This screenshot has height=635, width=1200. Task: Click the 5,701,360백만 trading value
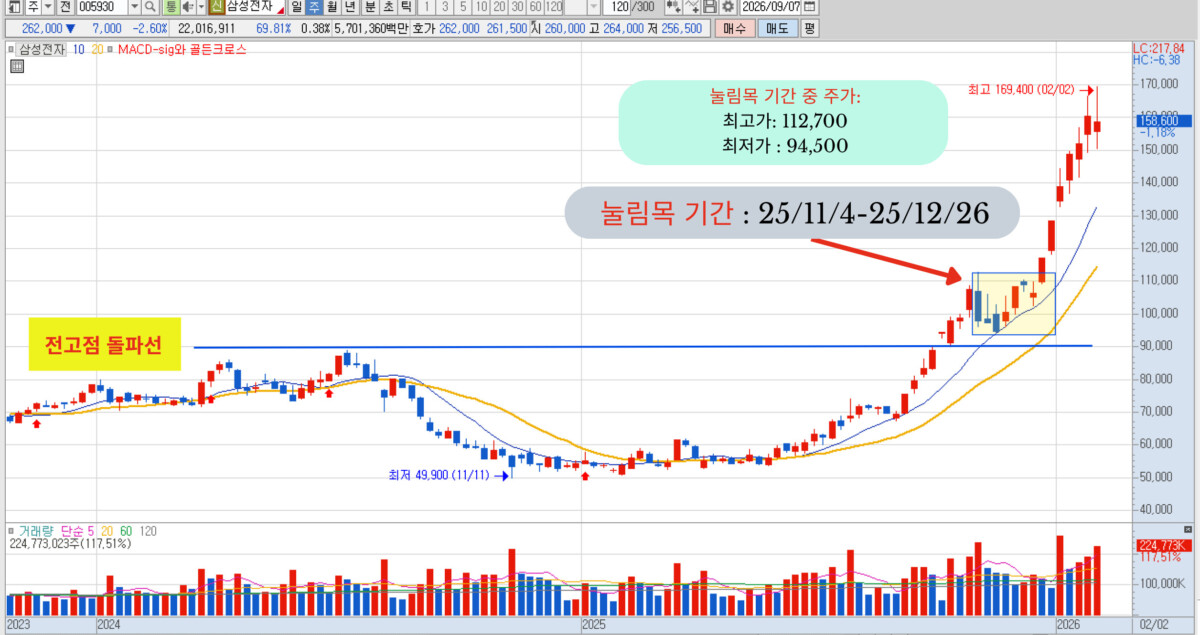(371, 28)
